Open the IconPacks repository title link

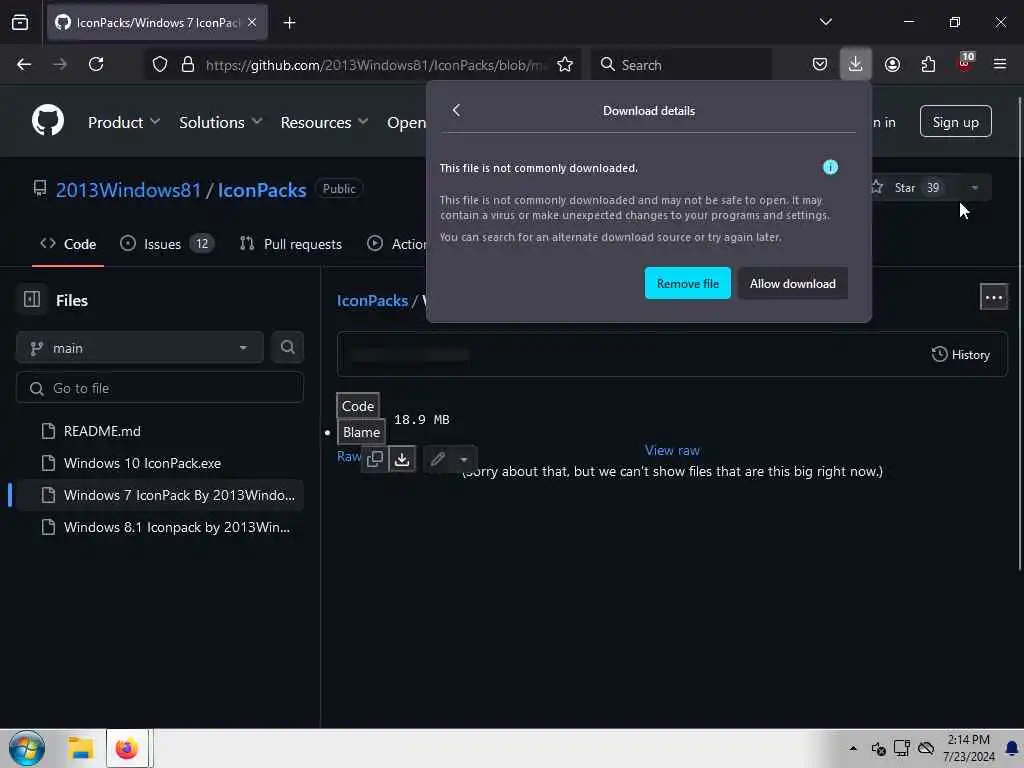262,190
